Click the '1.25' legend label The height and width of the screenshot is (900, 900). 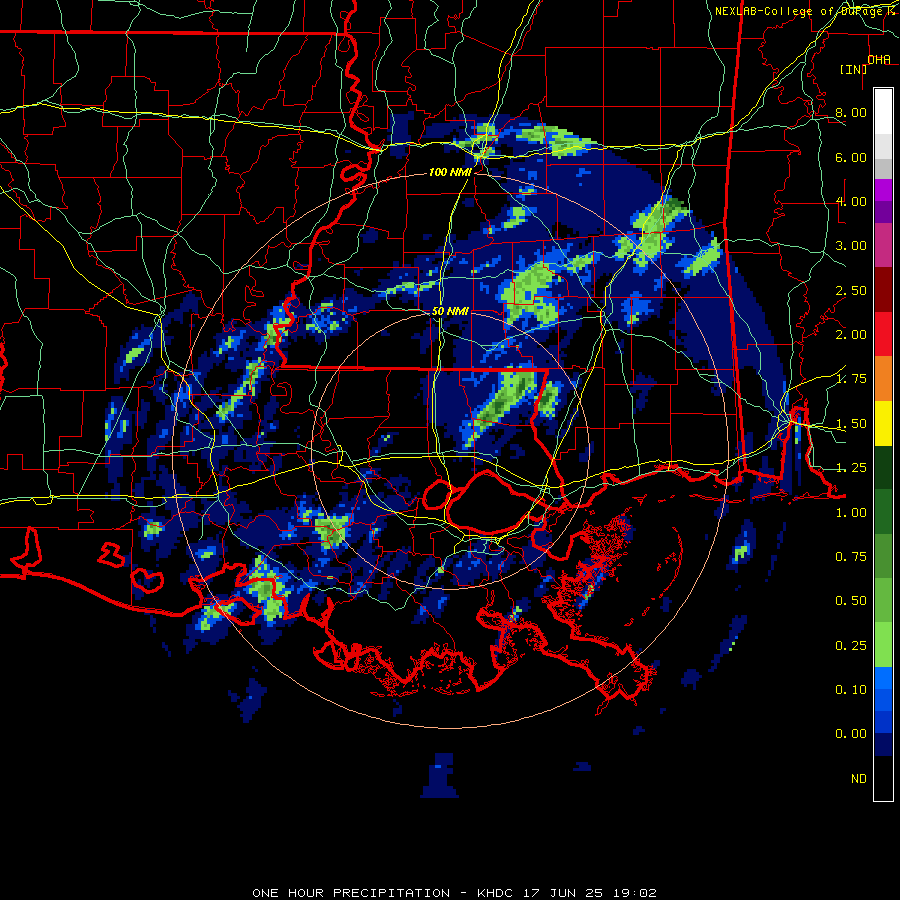851,468
